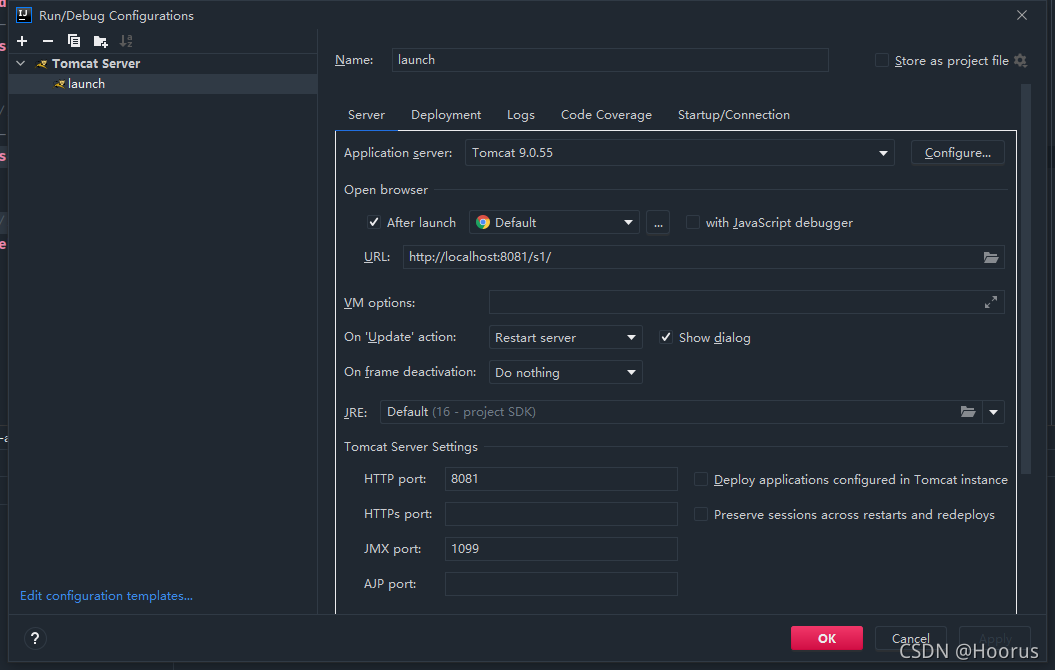Viewport: 1055px width, 670px height.
Task: Enable Preserve sessions across restarts and redeploys
Action: click(700, 514)
